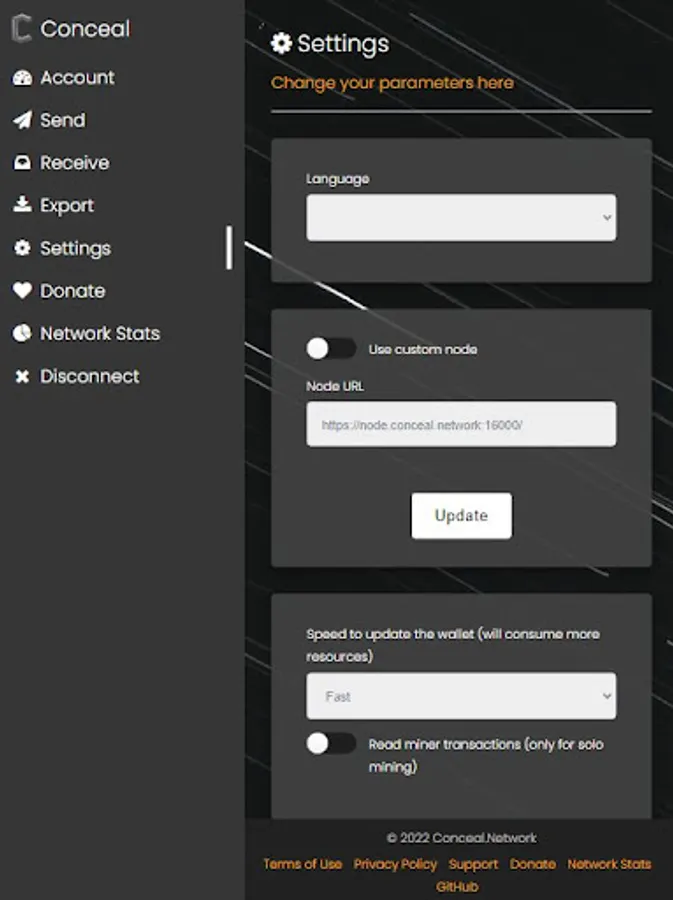Click the Disconnect X icon
This screenshot has width=673, height=900.
22,377
